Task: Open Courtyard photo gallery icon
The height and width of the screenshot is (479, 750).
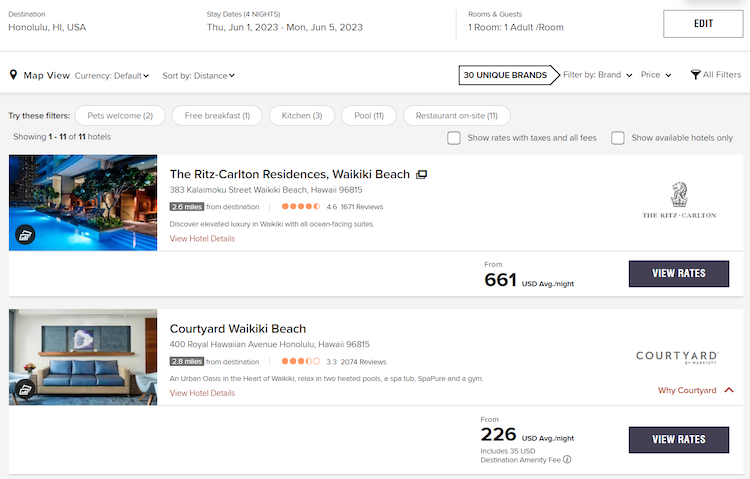Action: (x=25, y=389)
